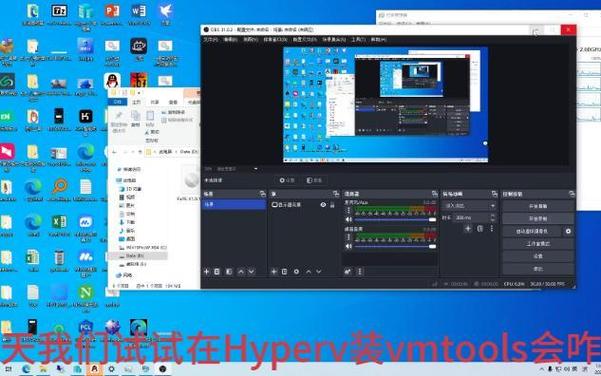Toggle lock on display capture source
601x376 pixels.
(332, 205)
